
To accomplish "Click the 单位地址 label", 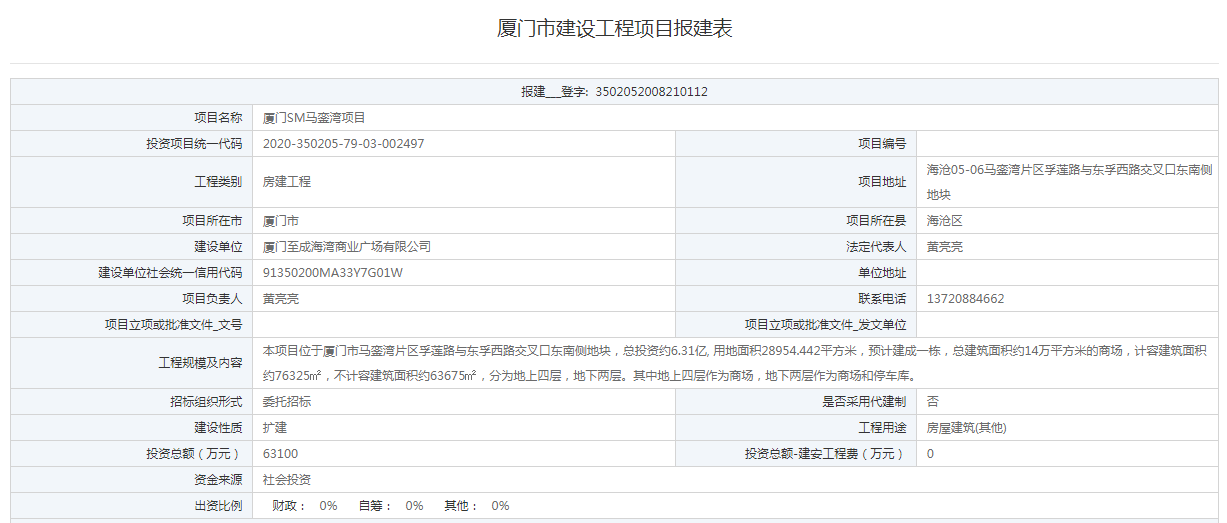I will tap(882, 272).
